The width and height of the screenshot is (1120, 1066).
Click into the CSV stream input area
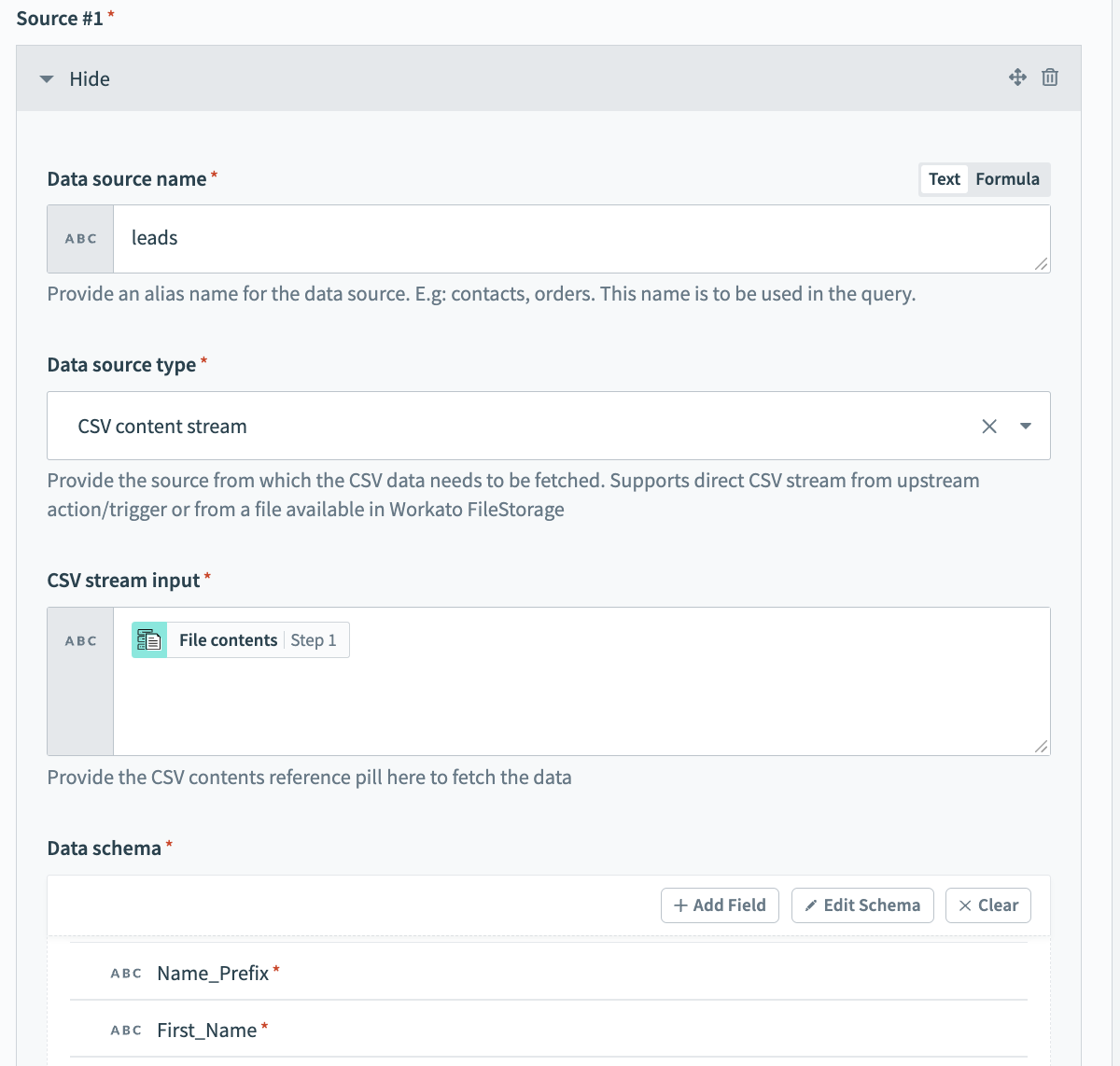coord(579,700)
